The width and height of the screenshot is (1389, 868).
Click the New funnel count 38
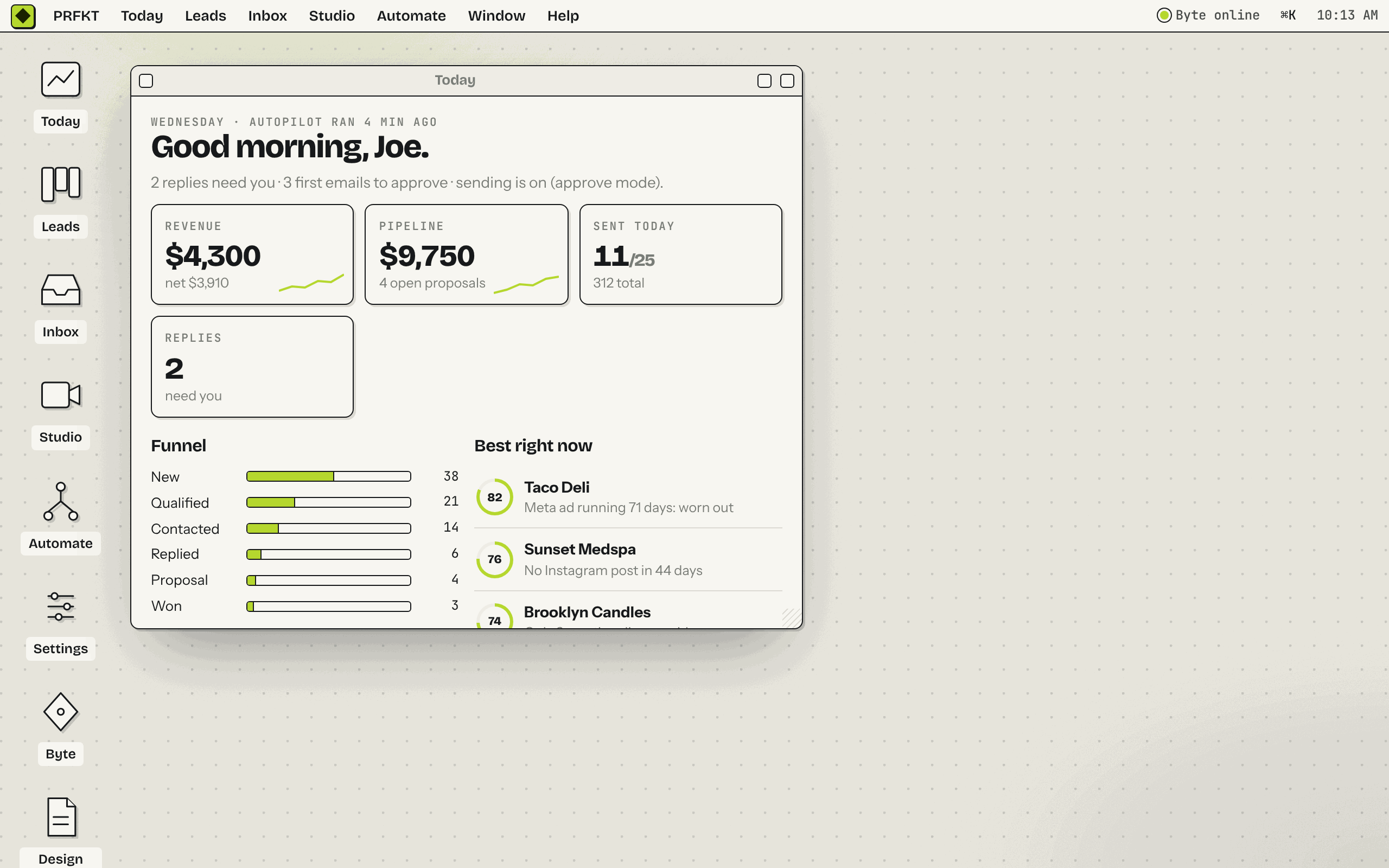pyautogui.click(x=451, y=476)
